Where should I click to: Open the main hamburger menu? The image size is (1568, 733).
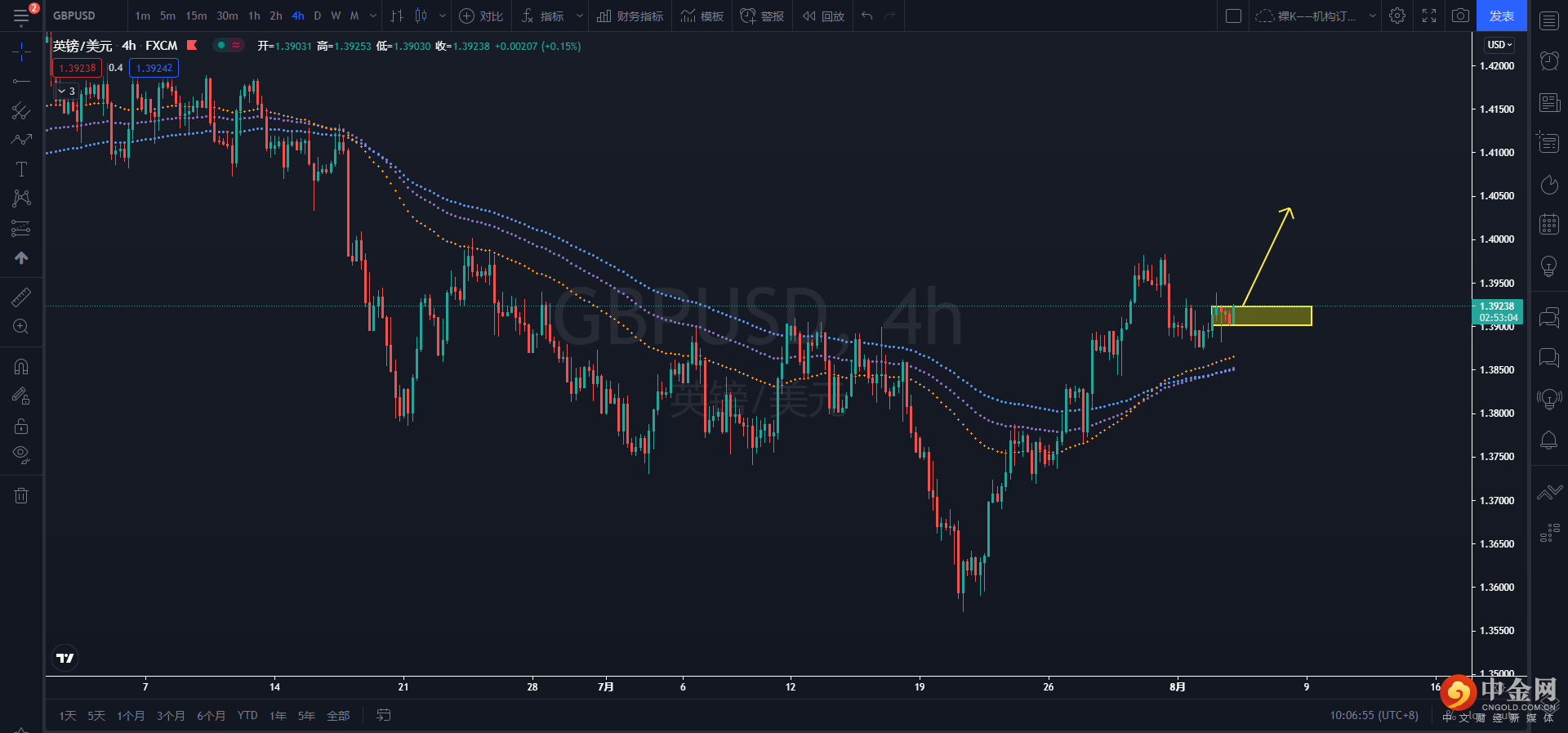[21, 16]
